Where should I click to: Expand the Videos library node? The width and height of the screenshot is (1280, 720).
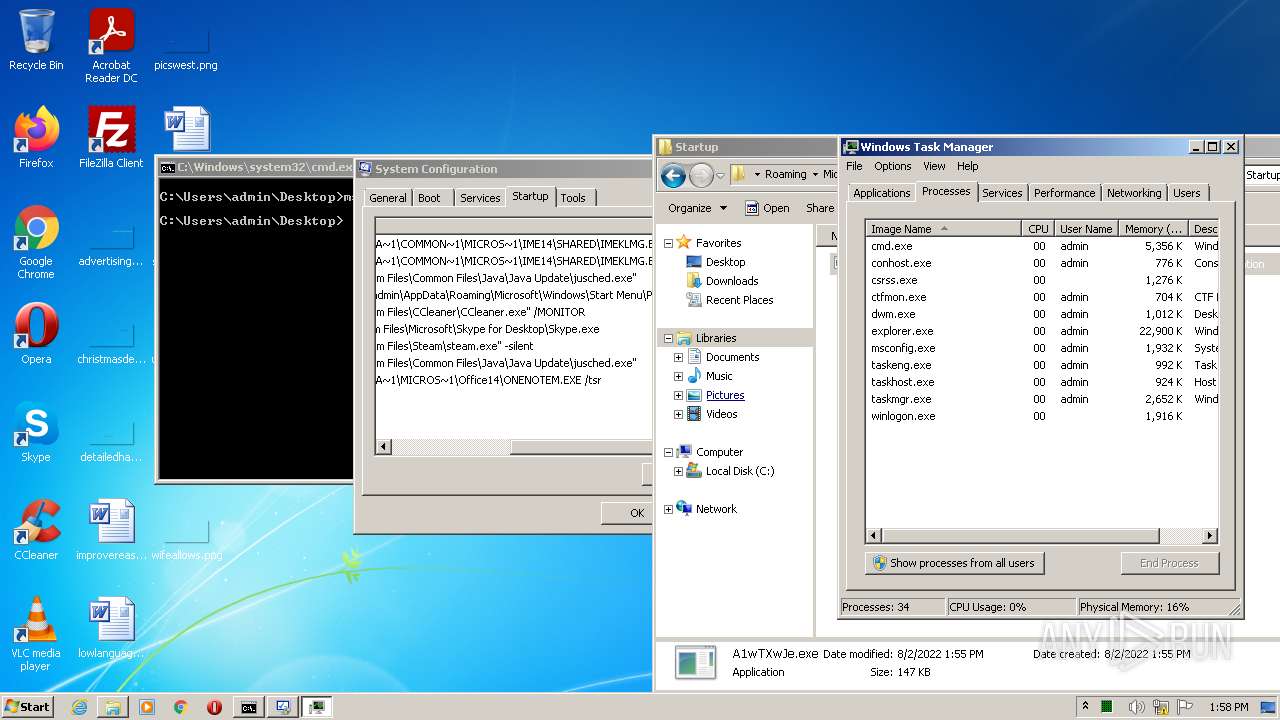[678, 415]
